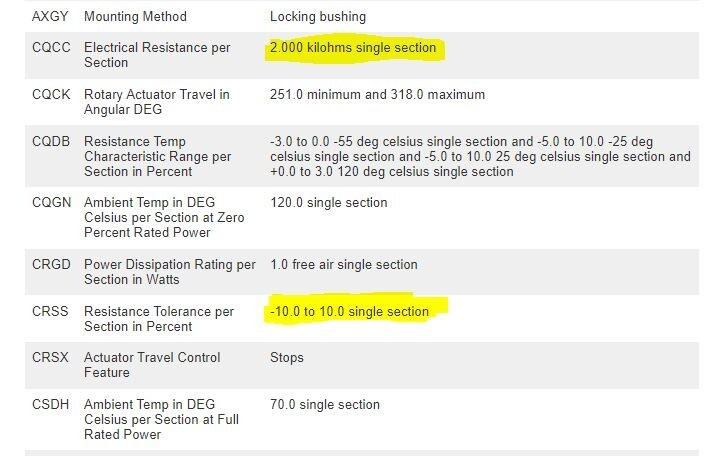Click highlighted -10.0 to 10.0 single section

(349, 312)
